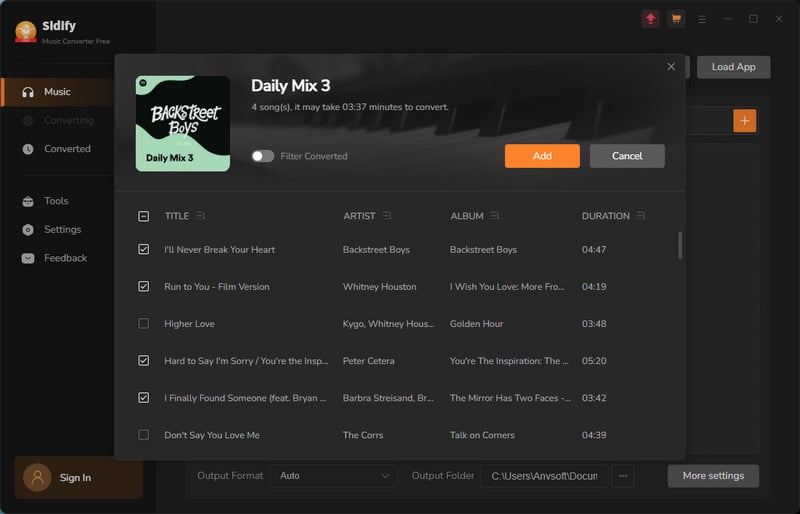The width and height of the screenshot is (800, 514).
Task: Click the TITLE column header
Action: click(177, 216)
